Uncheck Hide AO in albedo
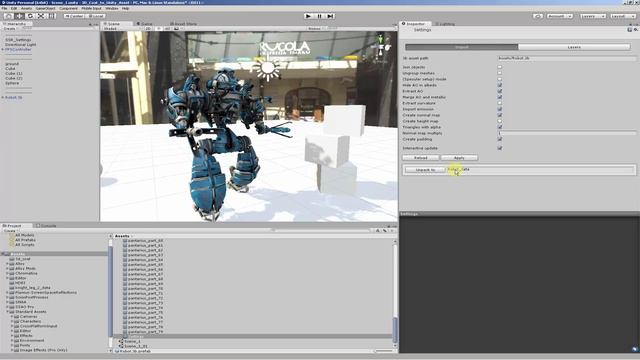640x360 pixels. tap(500, 85)
